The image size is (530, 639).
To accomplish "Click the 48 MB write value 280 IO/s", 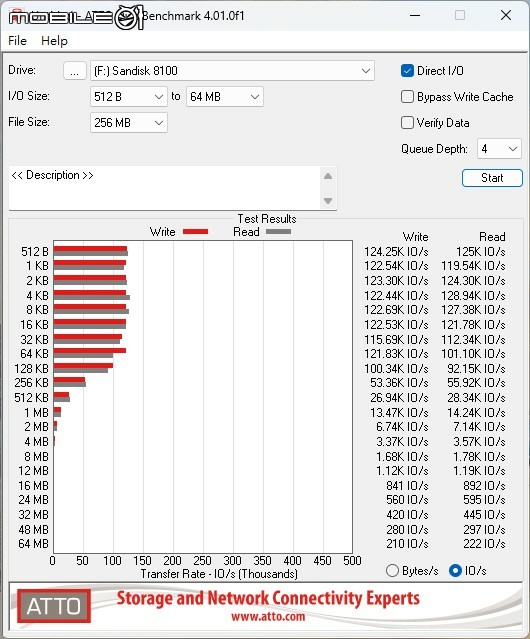I will [x=407, y=529].
